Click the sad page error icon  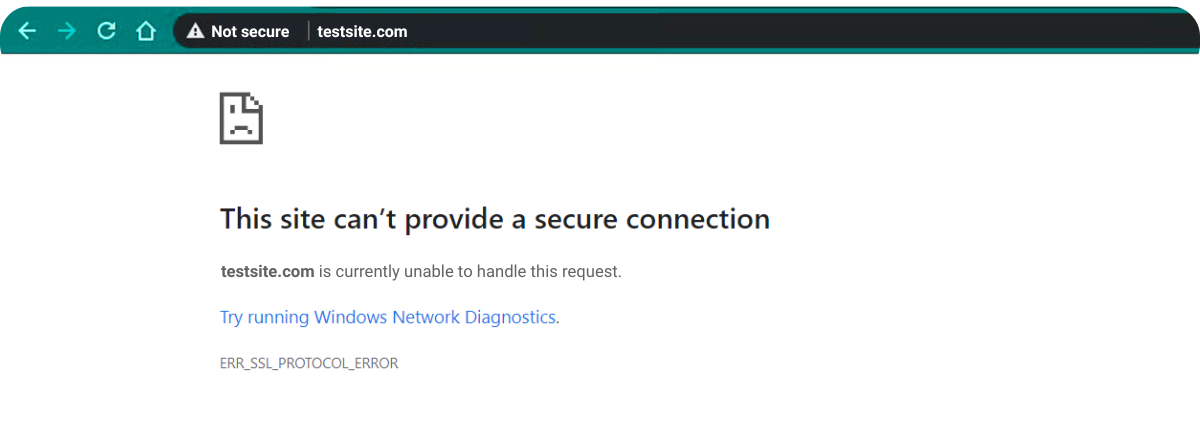tap(241, 119)
